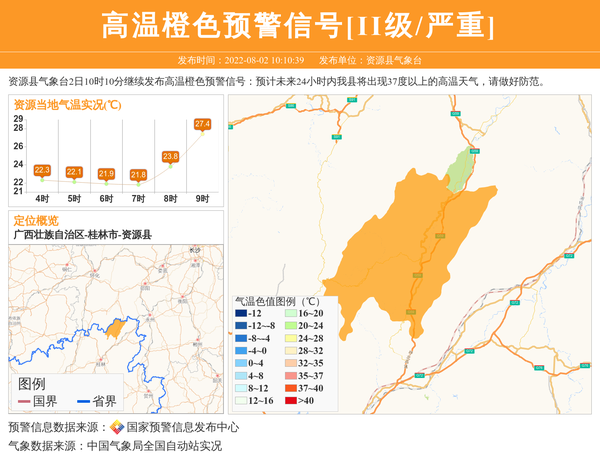Select the red >40 legend swatch
Screen dimensions: 600x471
291,401
